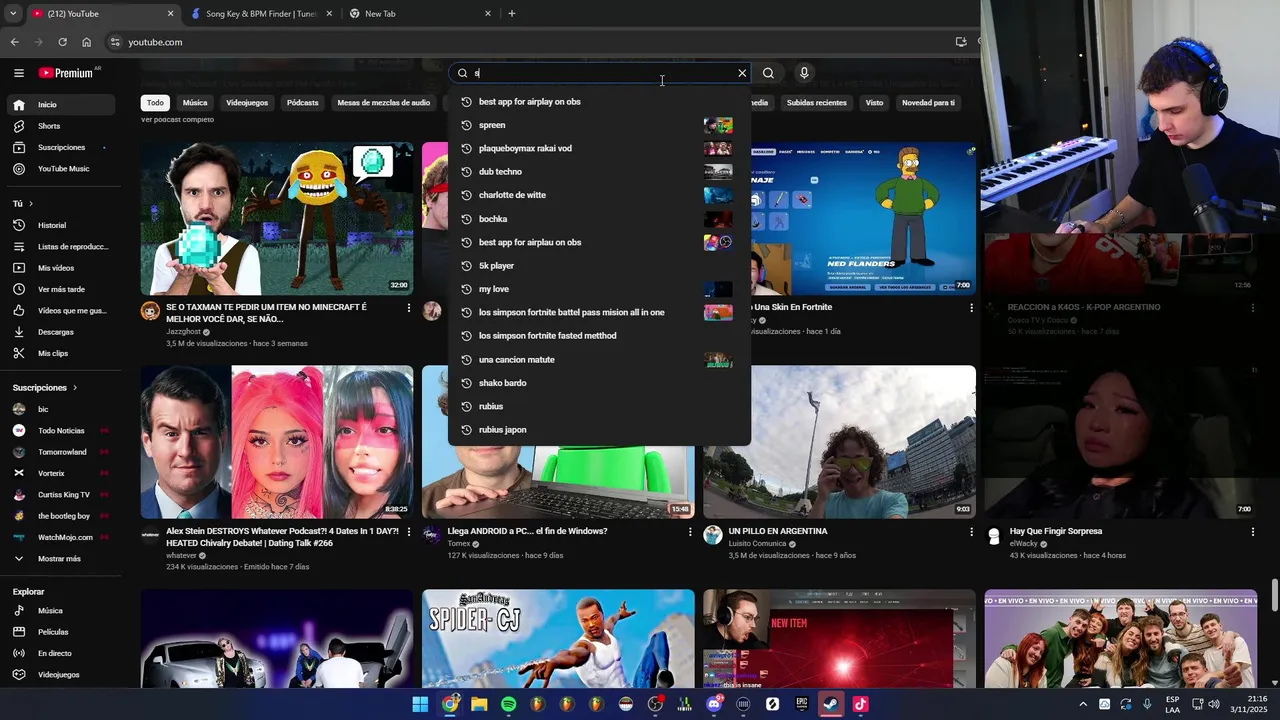
Task: Open options menu for Alex Stein video
Action: coord(408,532)
